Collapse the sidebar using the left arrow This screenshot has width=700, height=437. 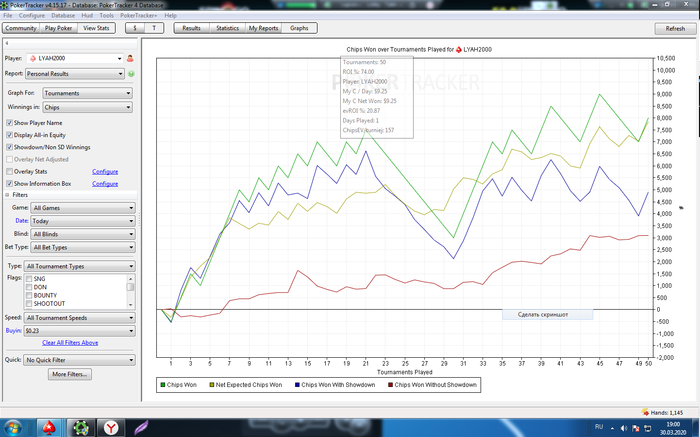click(7, 43)
